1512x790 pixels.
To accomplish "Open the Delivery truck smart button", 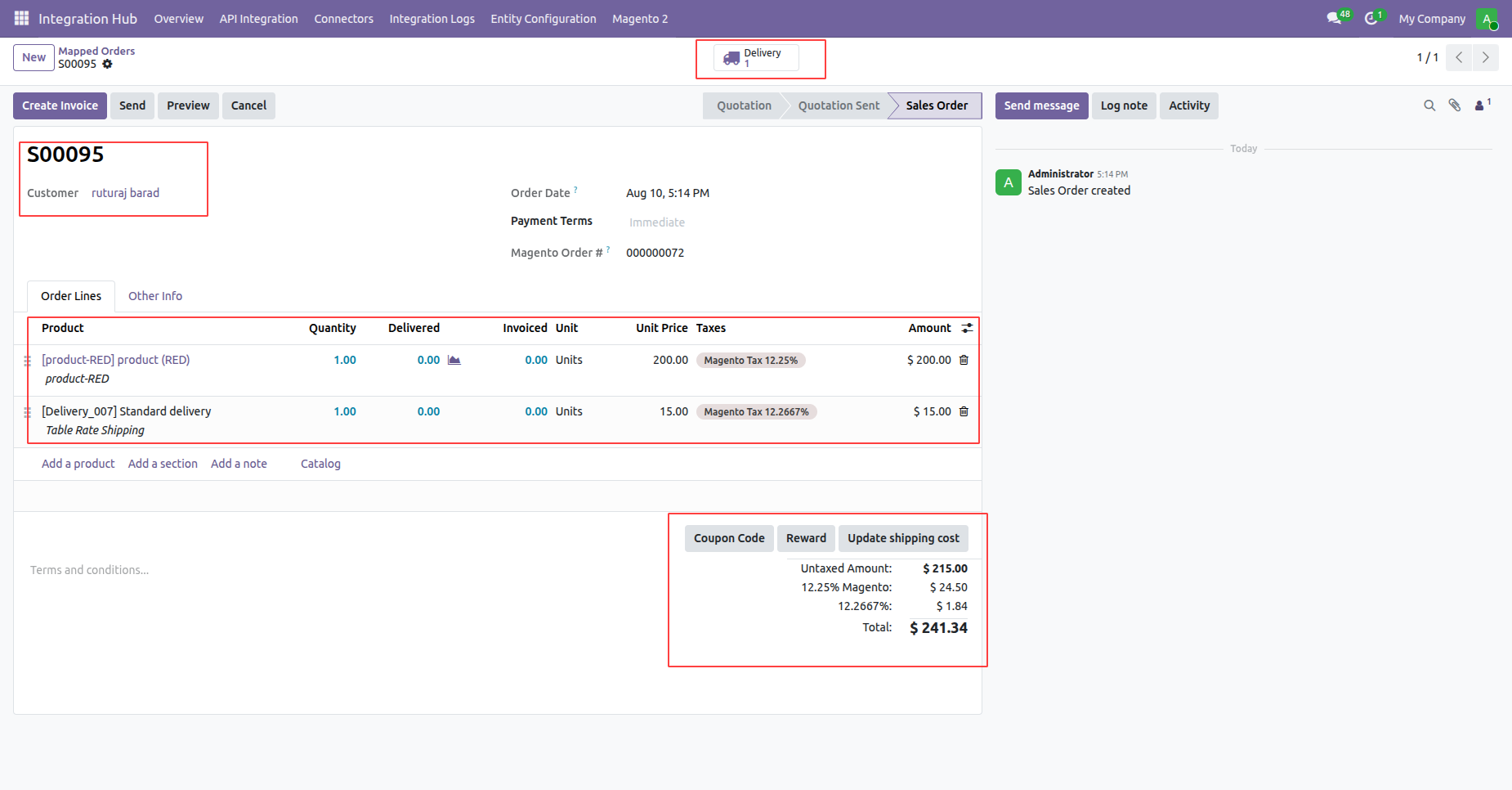I will click(x=756, y=58).
